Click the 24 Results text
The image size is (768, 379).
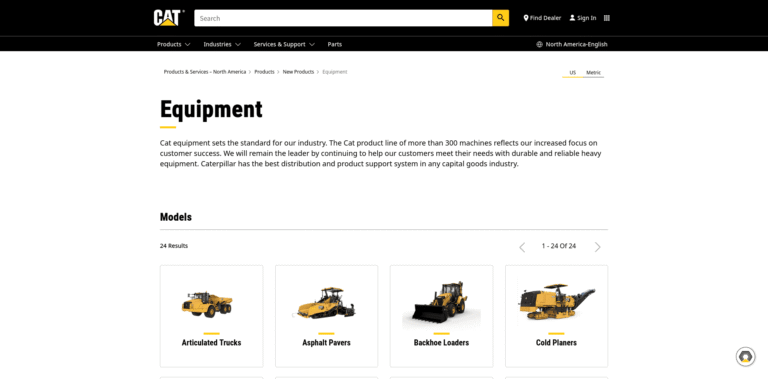(174, 246)
